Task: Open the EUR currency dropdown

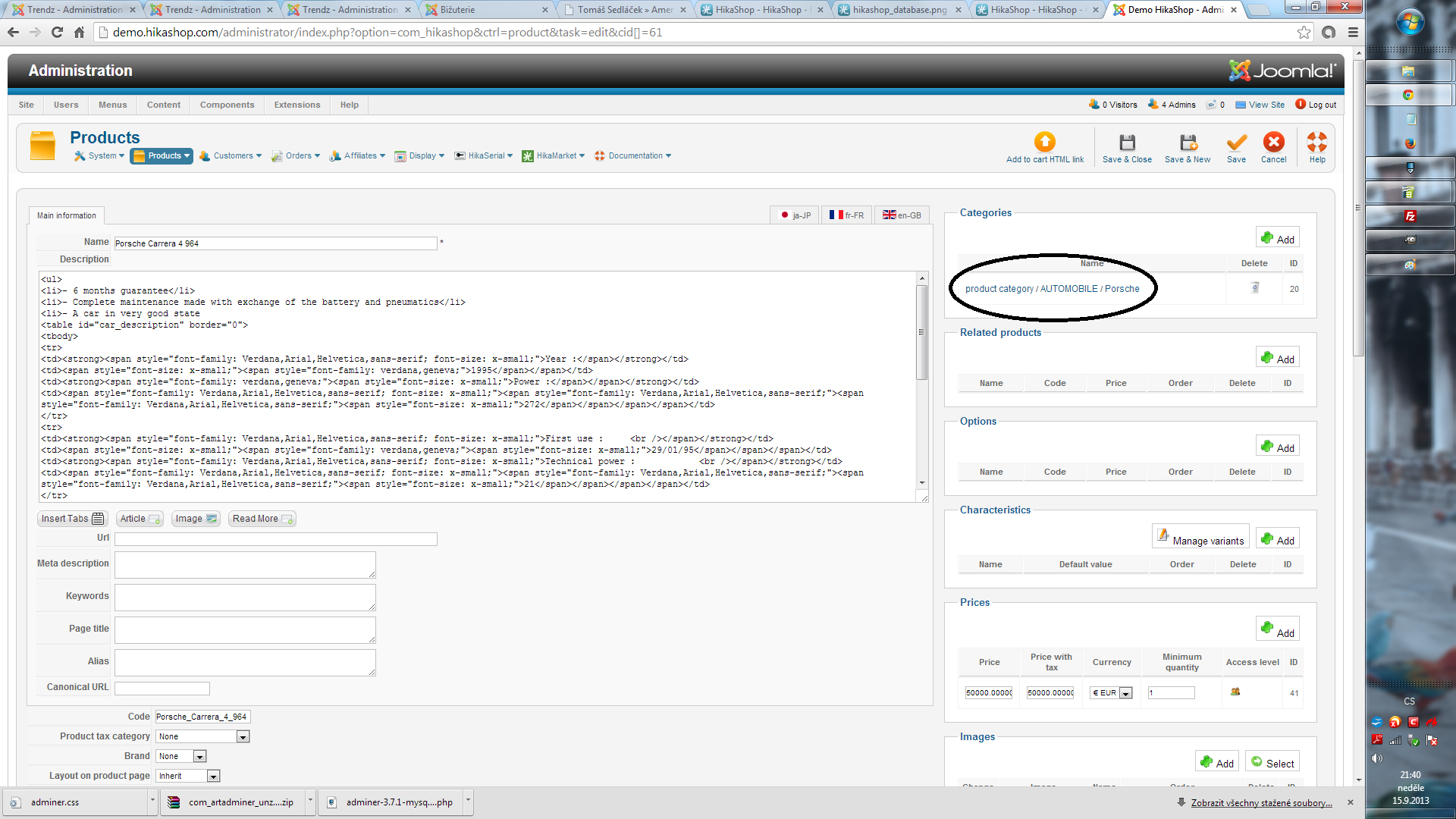Action: coord(1111,693)
